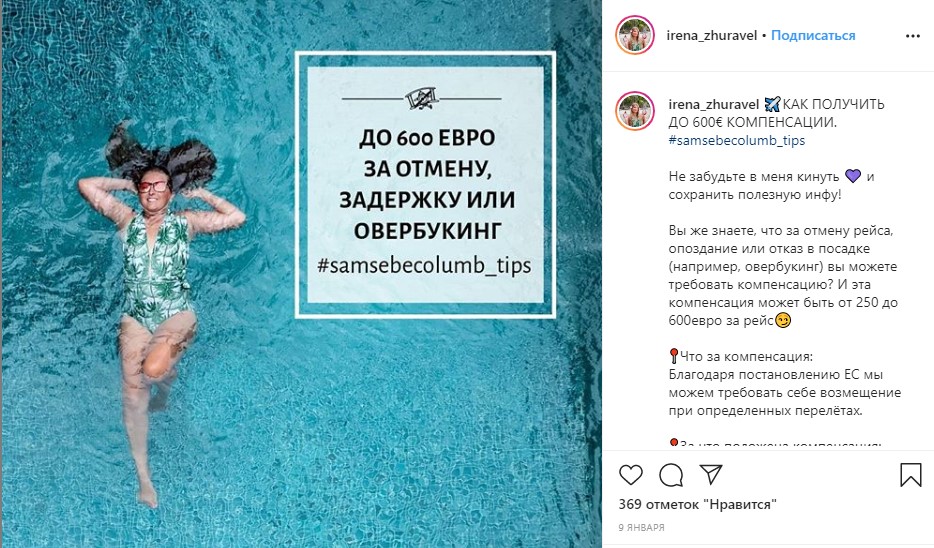934x548 pixels.
Task: Click the biplane drawing atop the card
Action: (x=422, y=98)
